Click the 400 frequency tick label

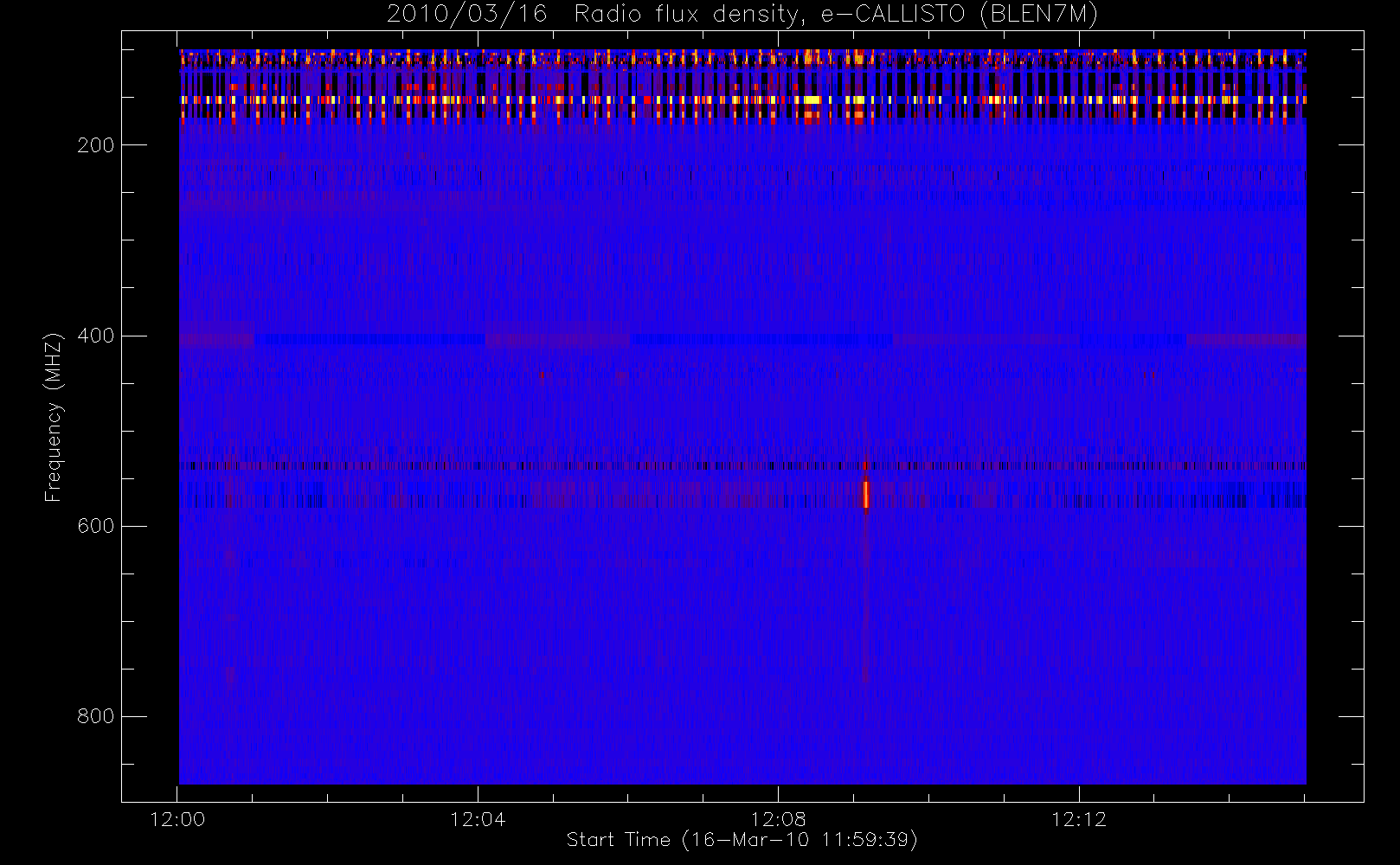coord(96,336)
